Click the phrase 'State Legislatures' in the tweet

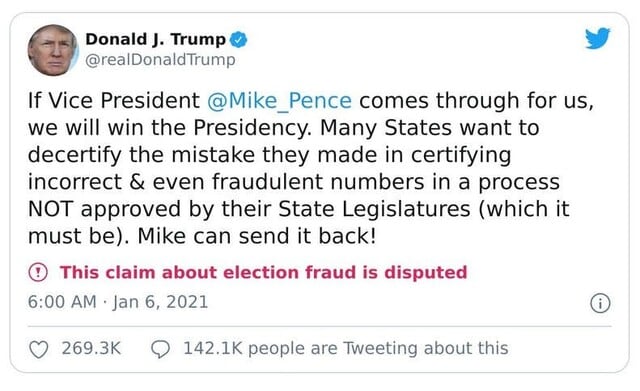pos(374,209)
